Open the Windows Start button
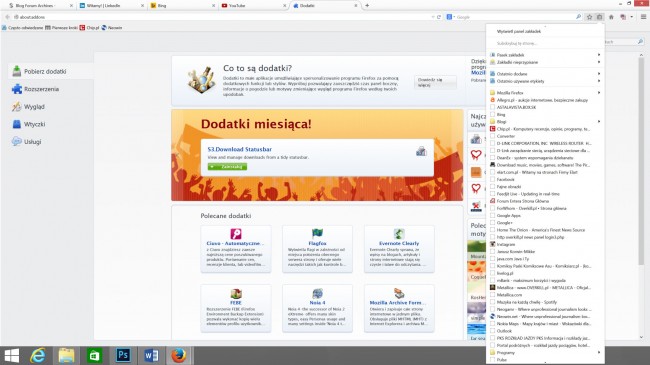 click(x=12, y=355)
